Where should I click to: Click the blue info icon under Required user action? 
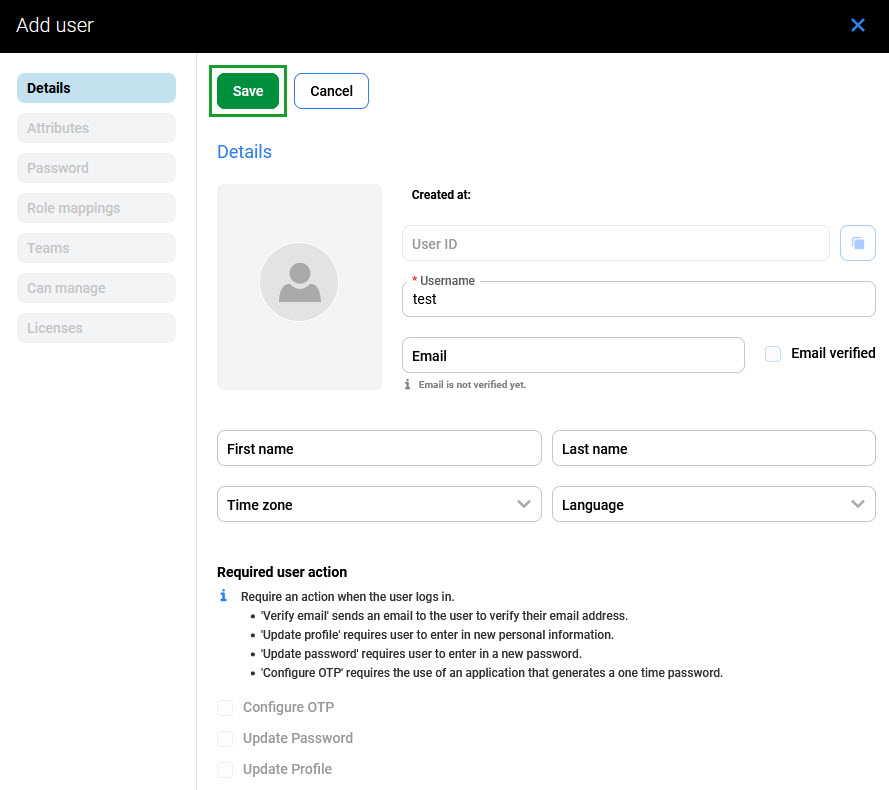[224, 596]
